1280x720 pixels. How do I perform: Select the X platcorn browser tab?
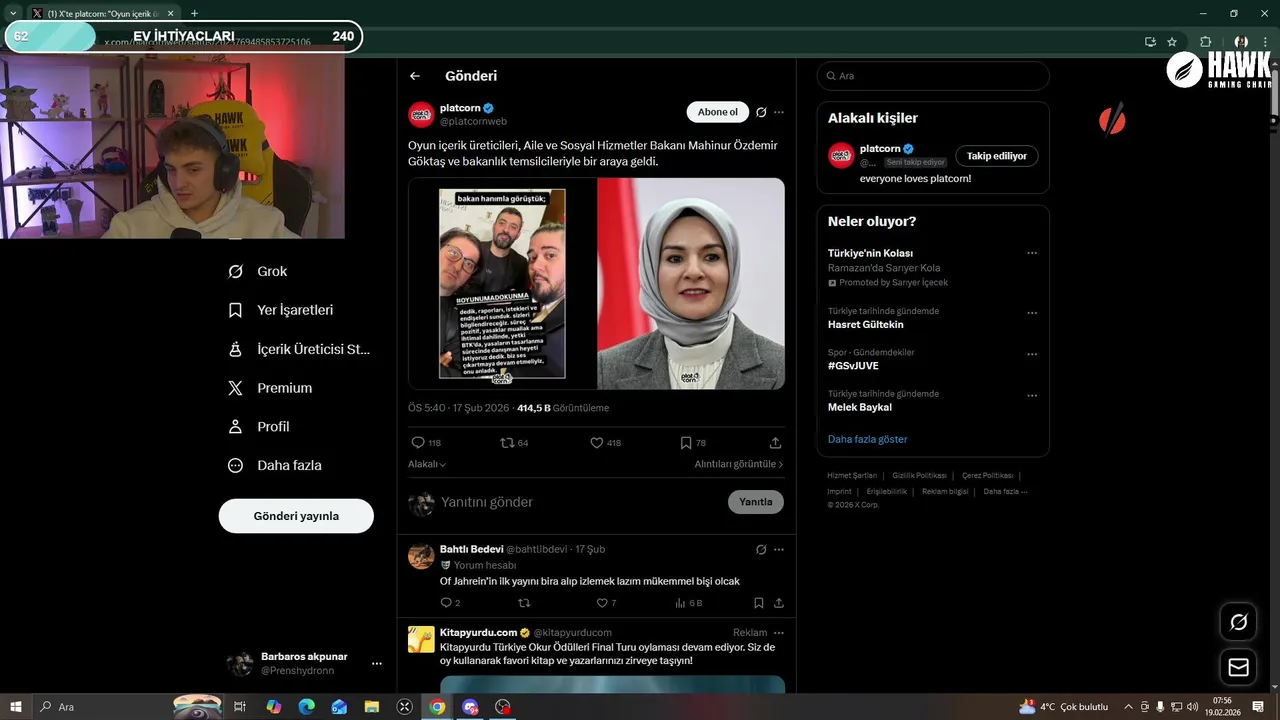[x=102, y=13]
